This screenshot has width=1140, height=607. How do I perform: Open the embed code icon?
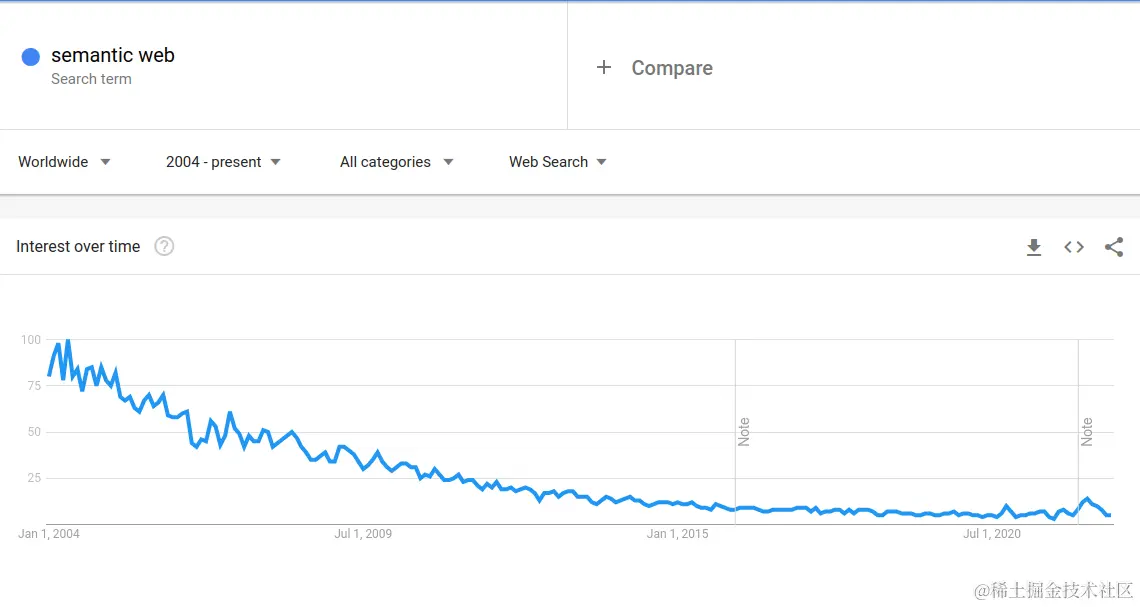click(1074, 247)
